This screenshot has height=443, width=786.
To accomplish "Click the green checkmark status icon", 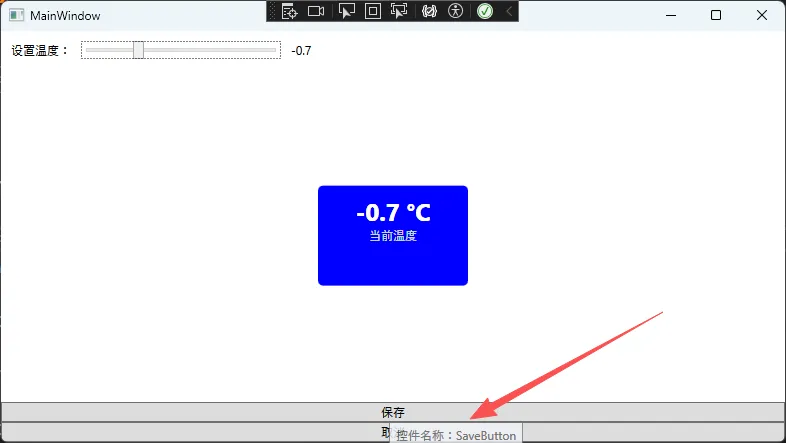I will click(485, 11).
